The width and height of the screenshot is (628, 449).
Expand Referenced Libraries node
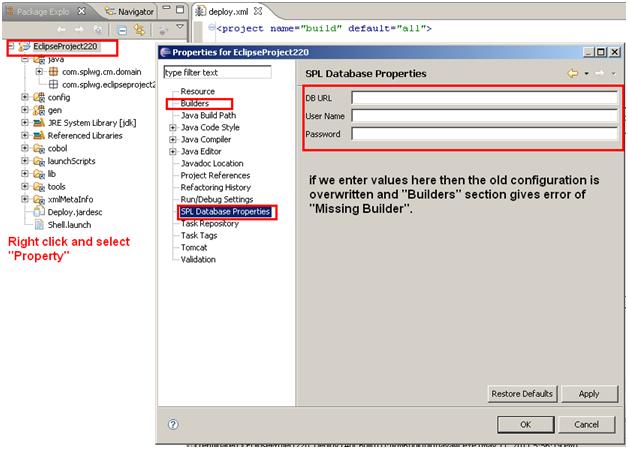25,135
